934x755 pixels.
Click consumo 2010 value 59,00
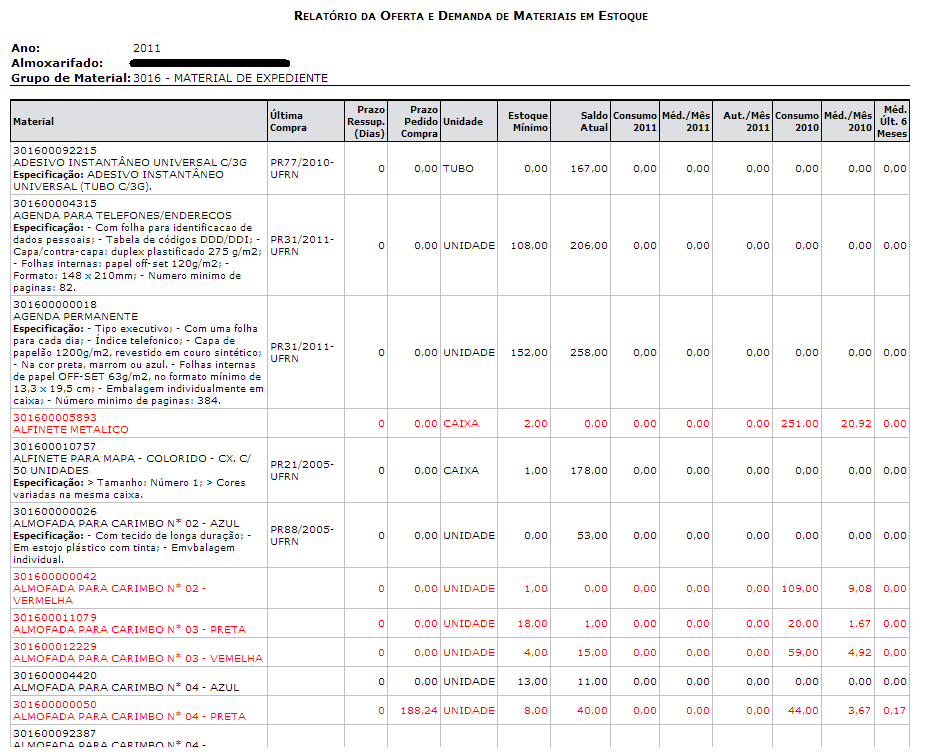click(x=803, y=653)
